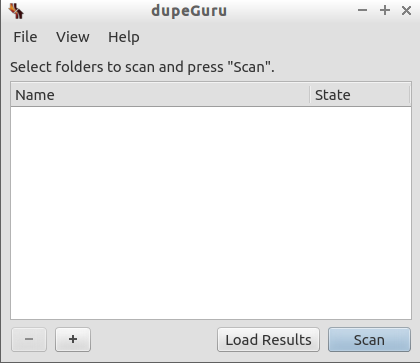Viewport: 420px width, 363px height.
Task: Close the dupeGuru window
Action: pos(406,10)
